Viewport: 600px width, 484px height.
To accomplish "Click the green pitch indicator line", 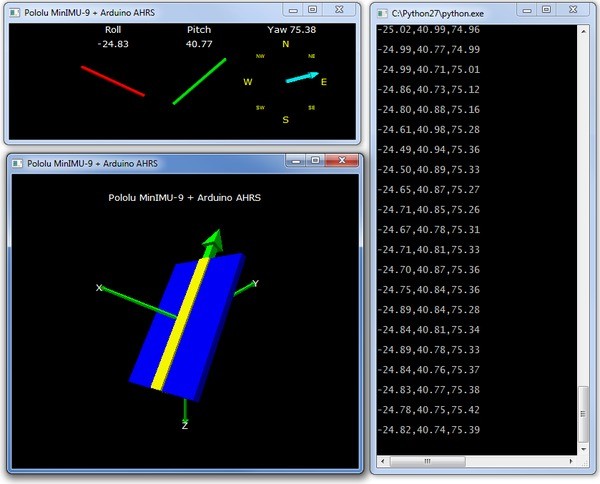I will coord(199,81).
